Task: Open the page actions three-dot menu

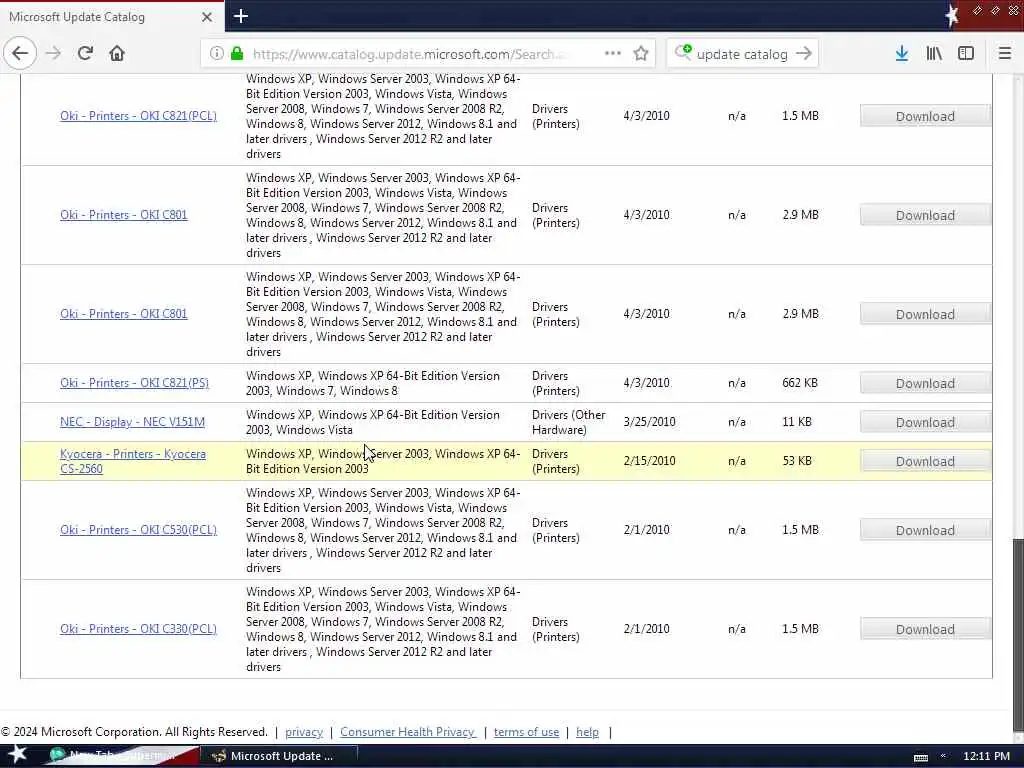Action: pyautogui.click(x=613, y=54)
